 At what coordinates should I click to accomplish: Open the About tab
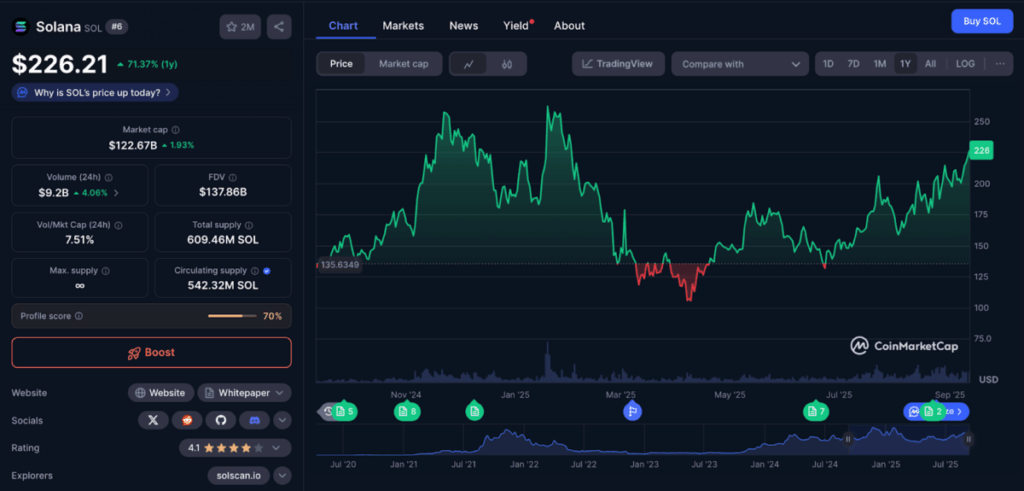[x=569, y=25]
